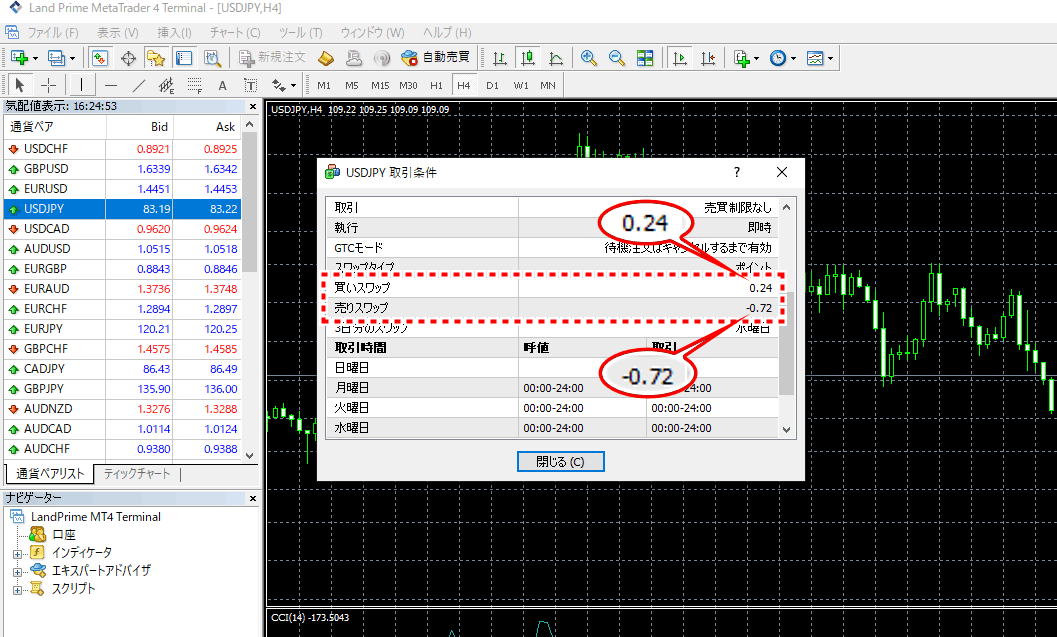
Task: Select EURUSD row in Market Watch
Action: (x=122, y=189)
